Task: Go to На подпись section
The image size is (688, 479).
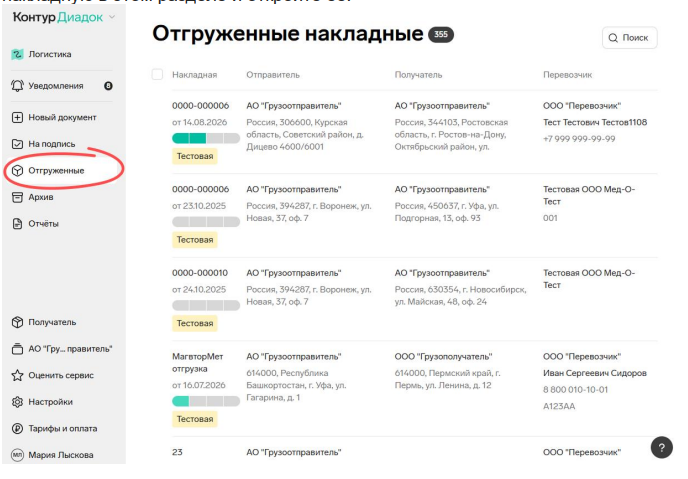Action: pos(52,144)
